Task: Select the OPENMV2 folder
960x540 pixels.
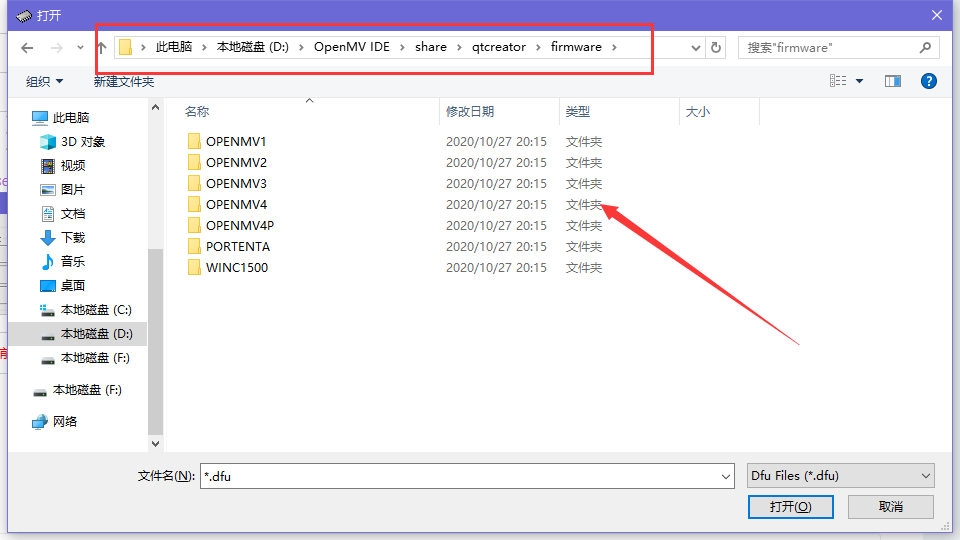Action: point(236,162)
